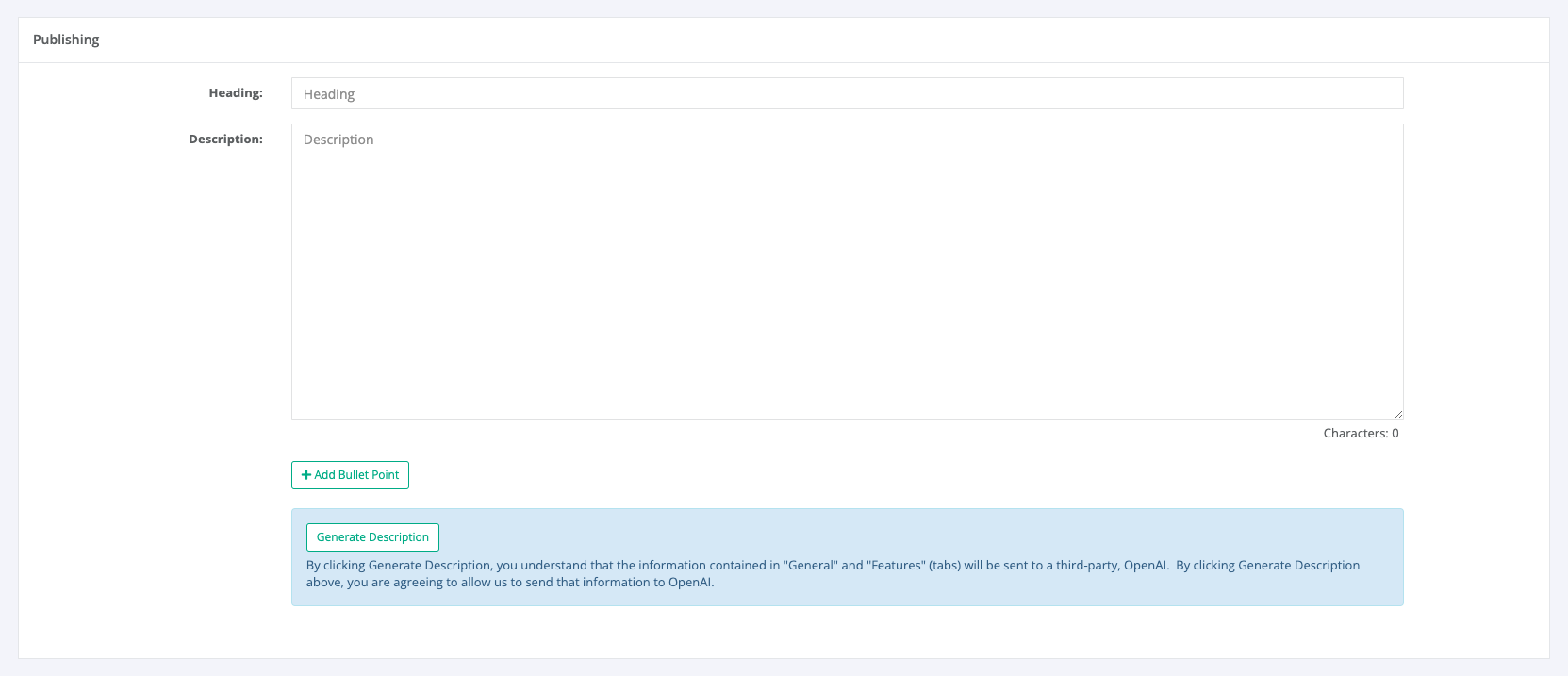Click the 'Description:' field label

pos(225,140)
